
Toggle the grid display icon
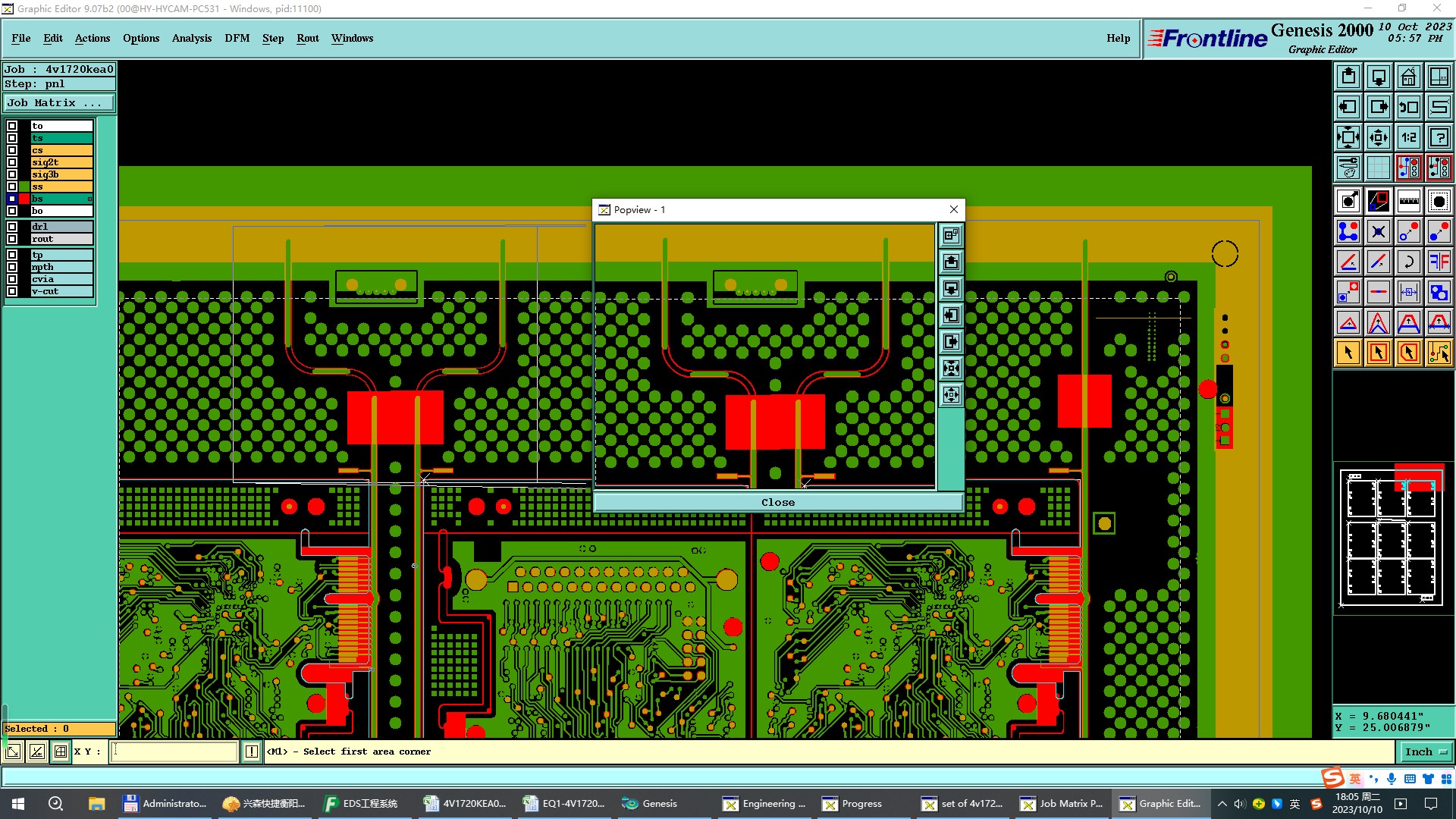(x=1378, y=168)
